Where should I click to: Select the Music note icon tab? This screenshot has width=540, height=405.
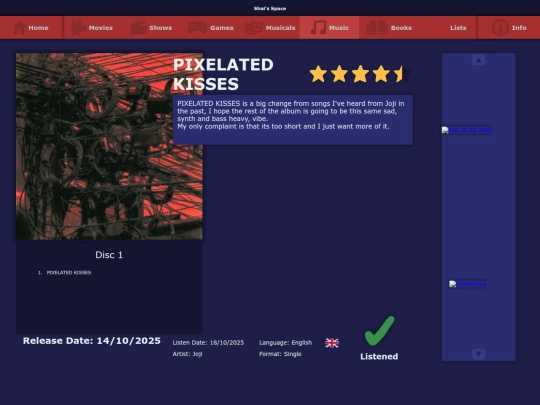tap(318, 28)
